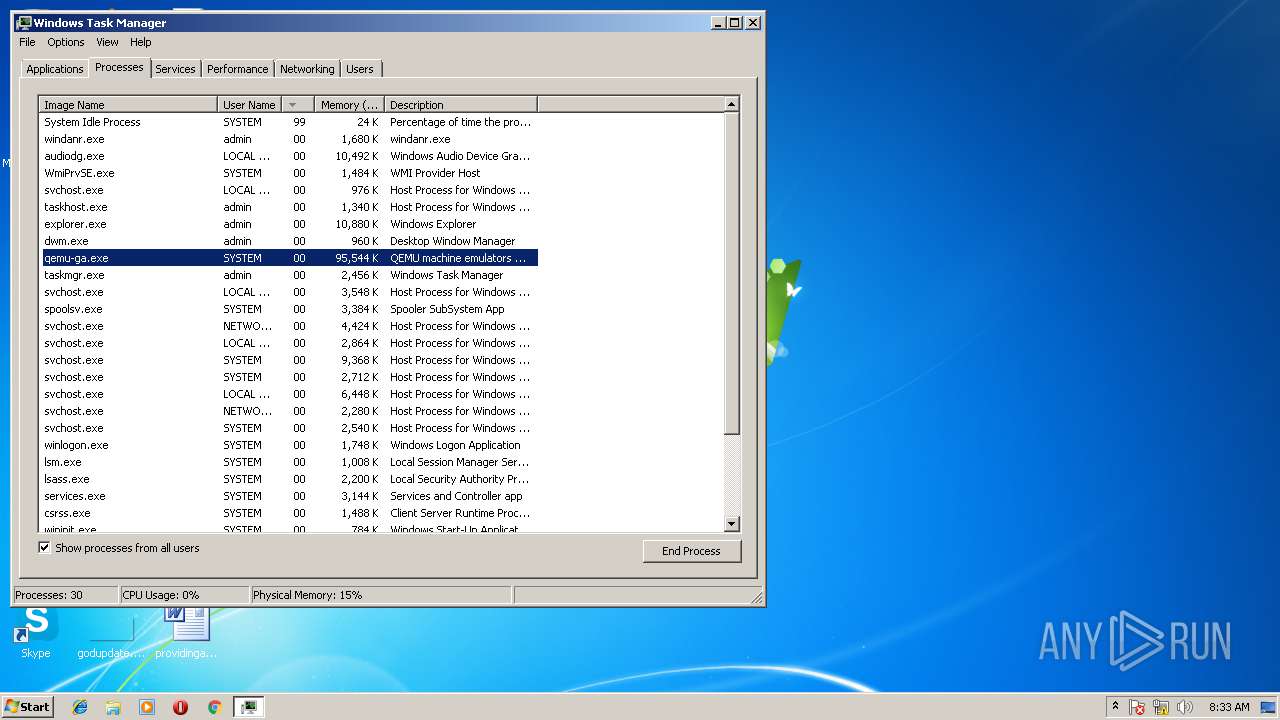Select the lsm.exe process

289,462
